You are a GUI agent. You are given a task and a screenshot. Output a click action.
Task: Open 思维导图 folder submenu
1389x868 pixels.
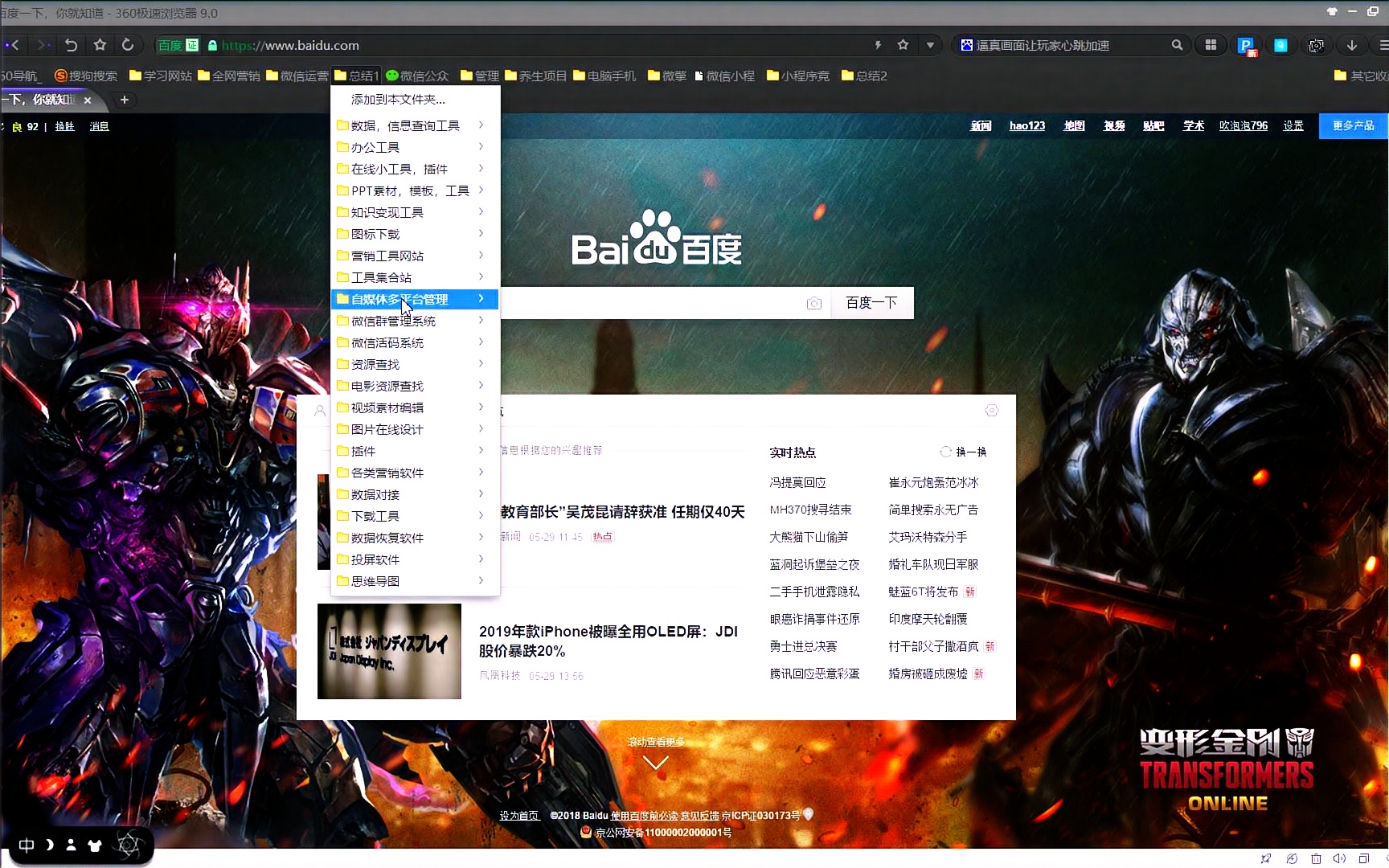[415, 581]
